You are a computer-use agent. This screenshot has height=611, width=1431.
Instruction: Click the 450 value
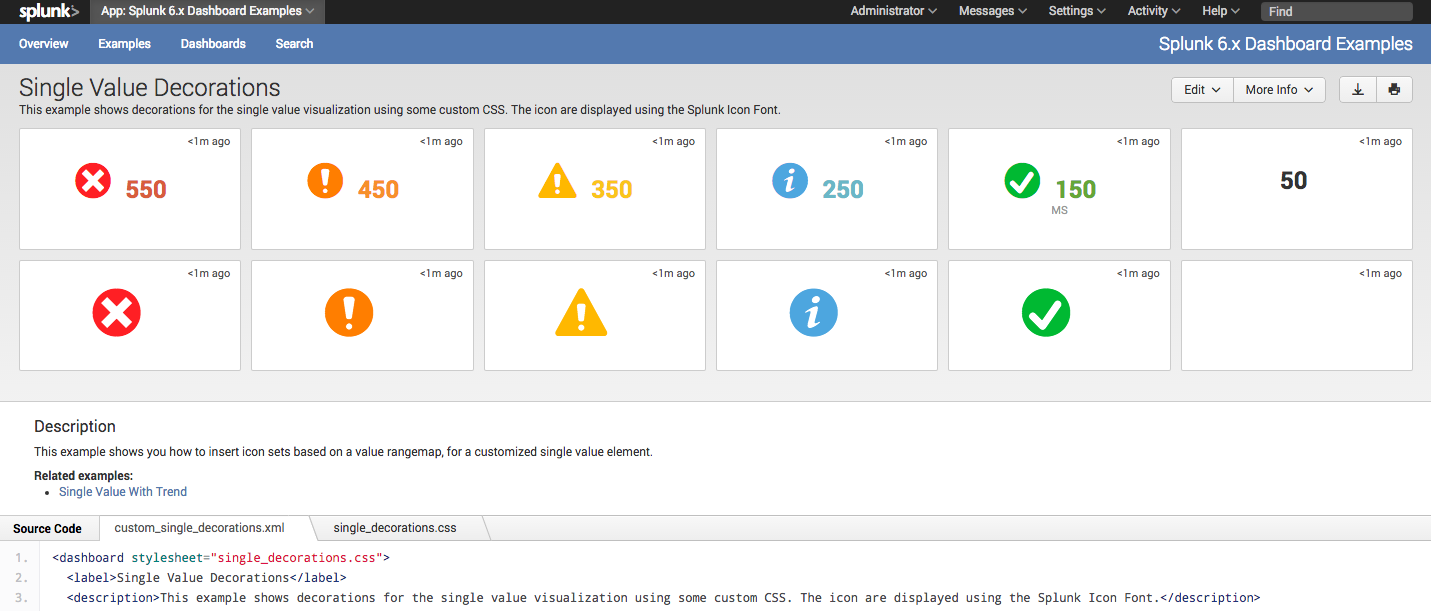(378, 189)
